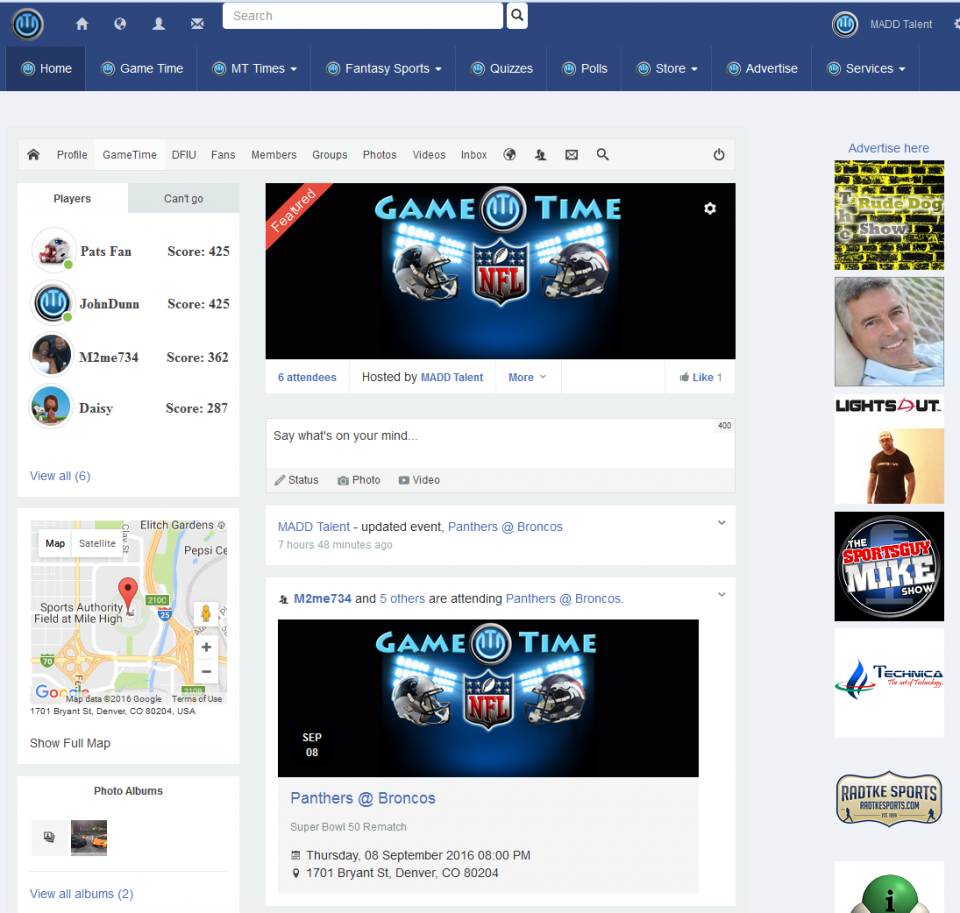Open the Services dropdown menu
The width and height of the screenshot is (960, 913).
point(866,69)
